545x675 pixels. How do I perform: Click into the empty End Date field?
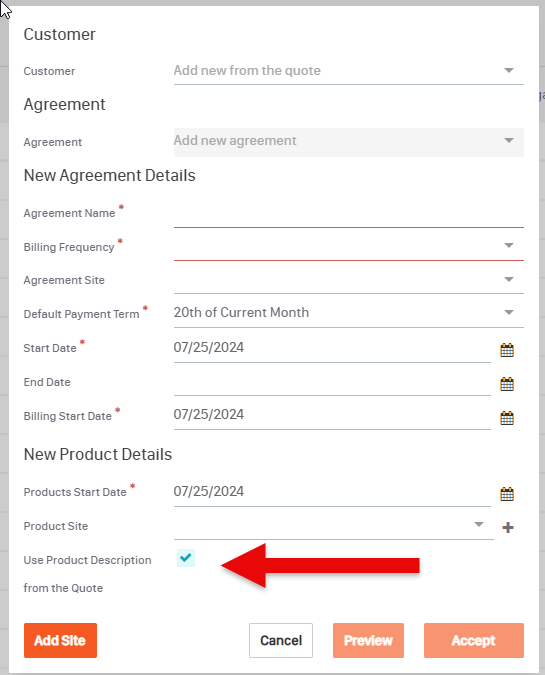click(x=332, y=382)
